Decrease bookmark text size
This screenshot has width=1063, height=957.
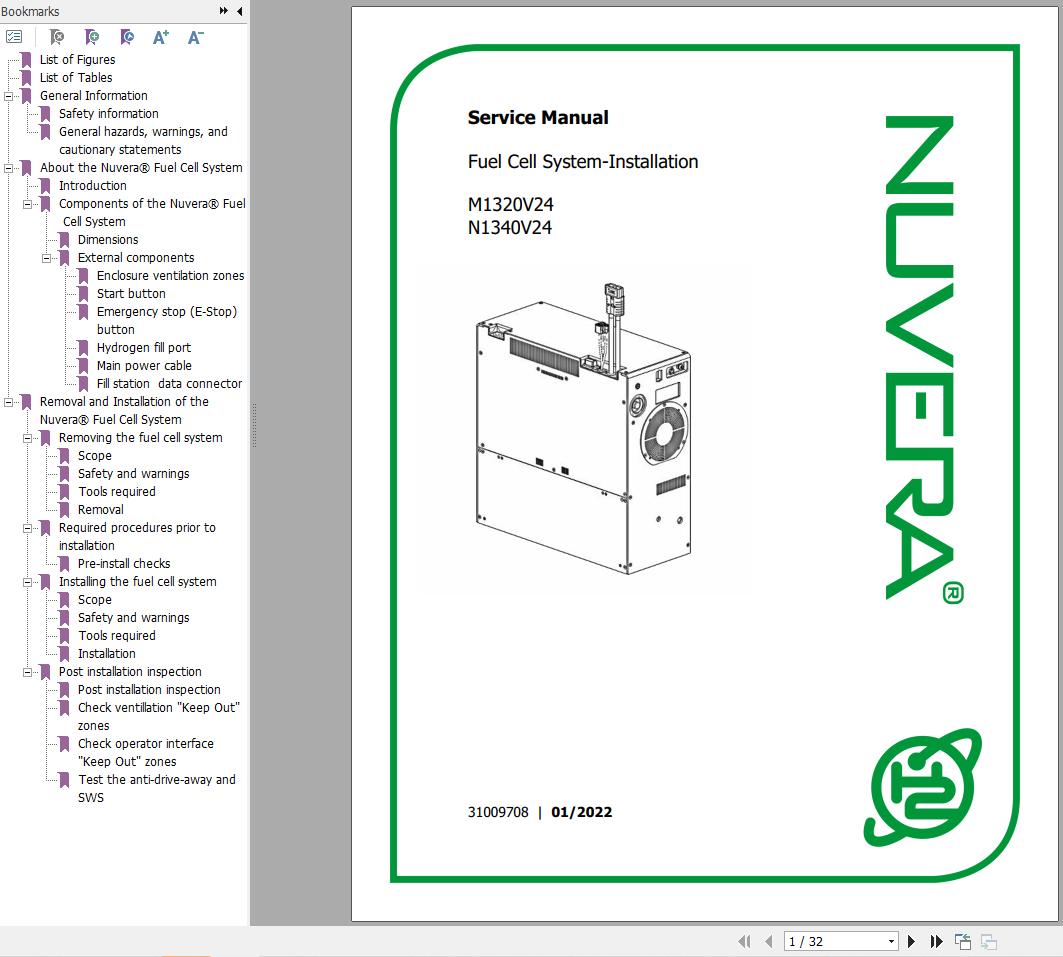[195, 37]
